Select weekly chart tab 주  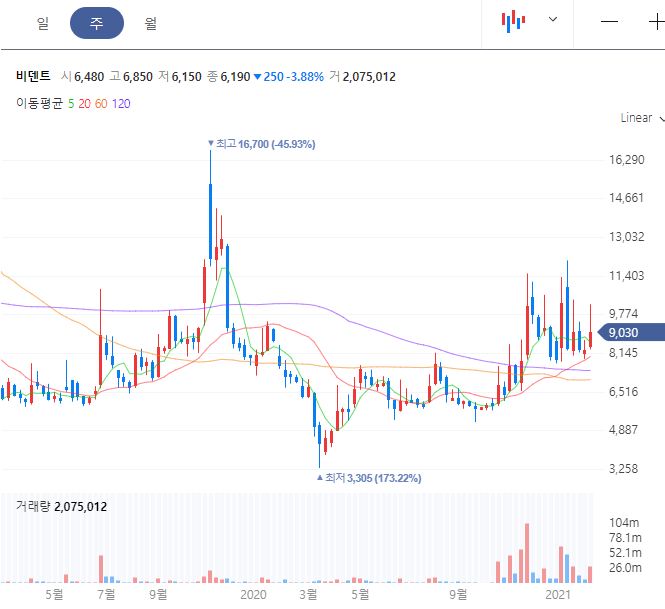click(97, 23)
